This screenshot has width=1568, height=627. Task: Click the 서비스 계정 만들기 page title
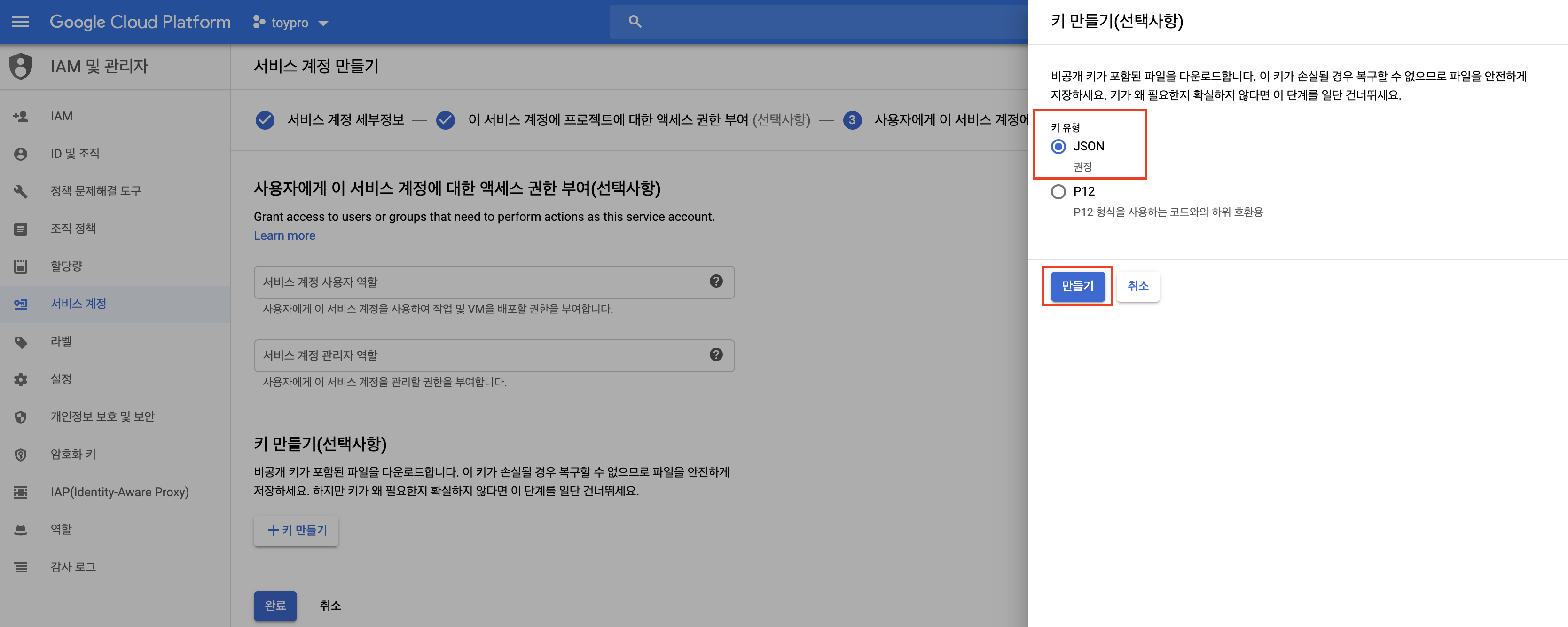tap(316, 66)
